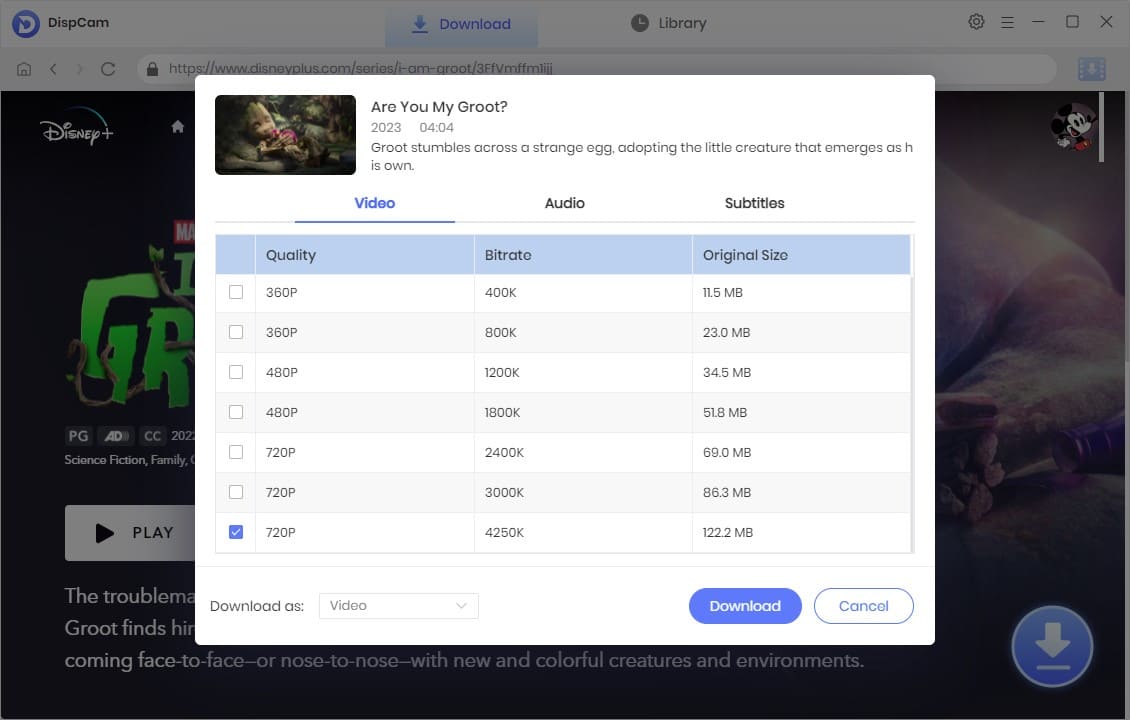
Task: Cancel the download dialog
Action: (x=863, y=605)
